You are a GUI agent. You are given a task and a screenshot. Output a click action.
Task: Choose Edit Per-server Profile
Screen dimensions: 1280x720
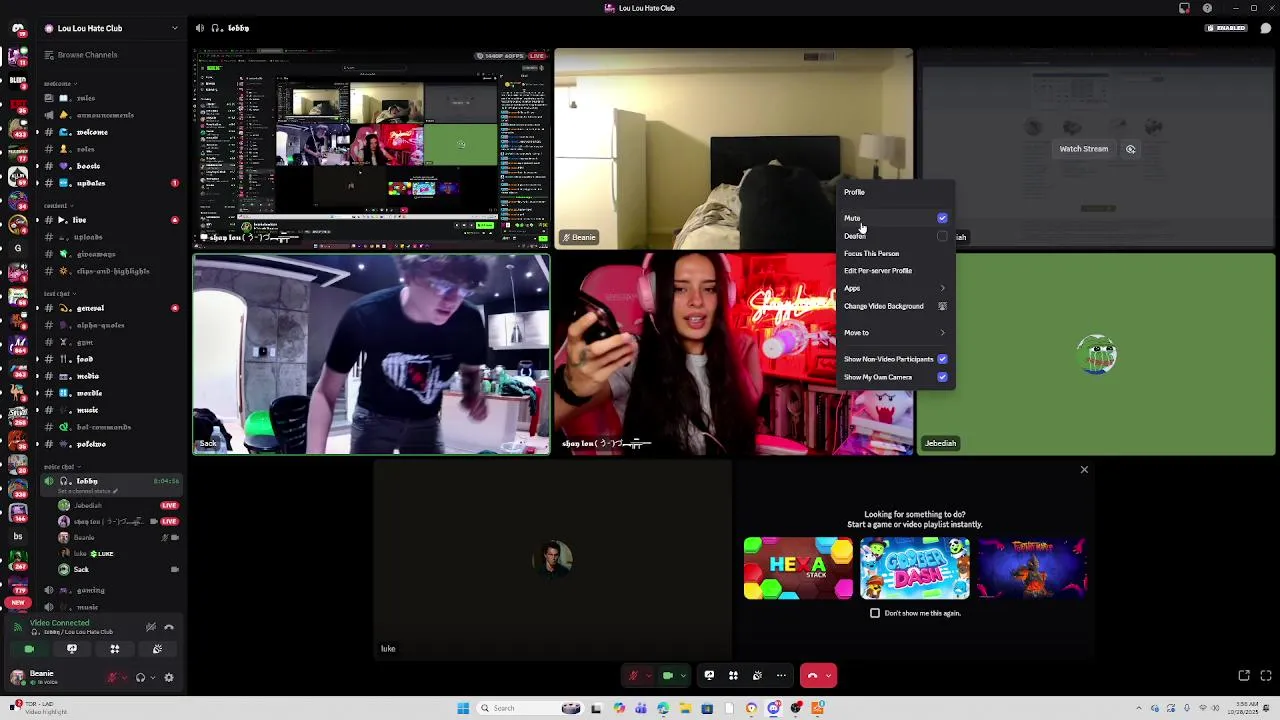pyautogui.click(x=895, y=271)
